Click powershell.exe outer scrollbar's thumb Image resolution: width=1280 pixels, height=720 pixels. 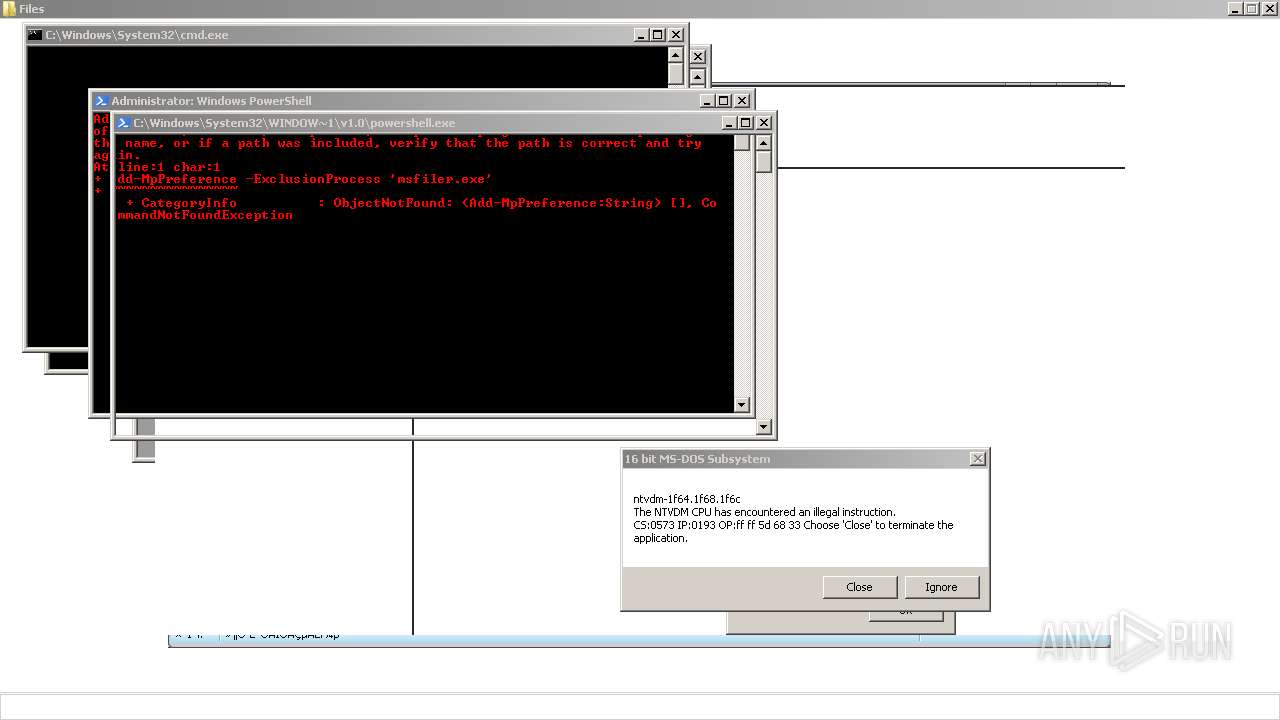coord(764,162)
